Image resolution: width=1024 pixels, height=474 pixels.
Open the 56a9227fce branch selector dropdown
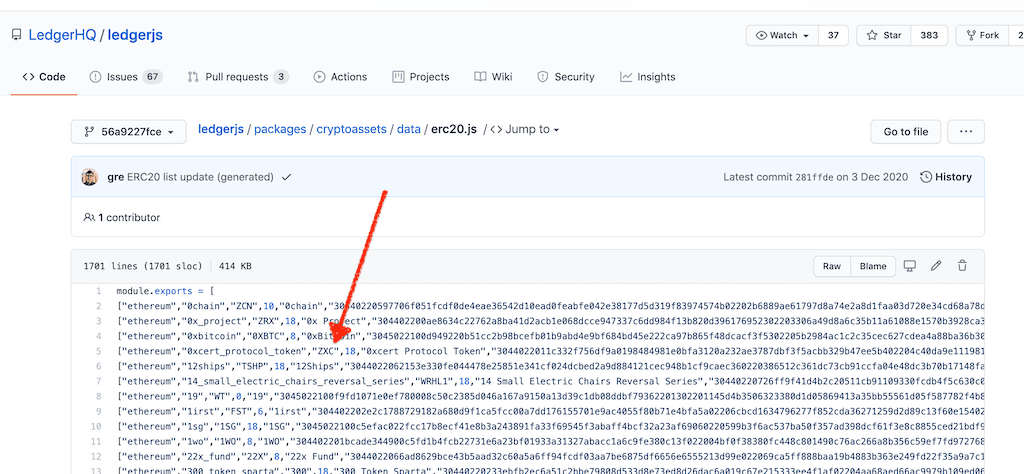(x=129, y=132)
